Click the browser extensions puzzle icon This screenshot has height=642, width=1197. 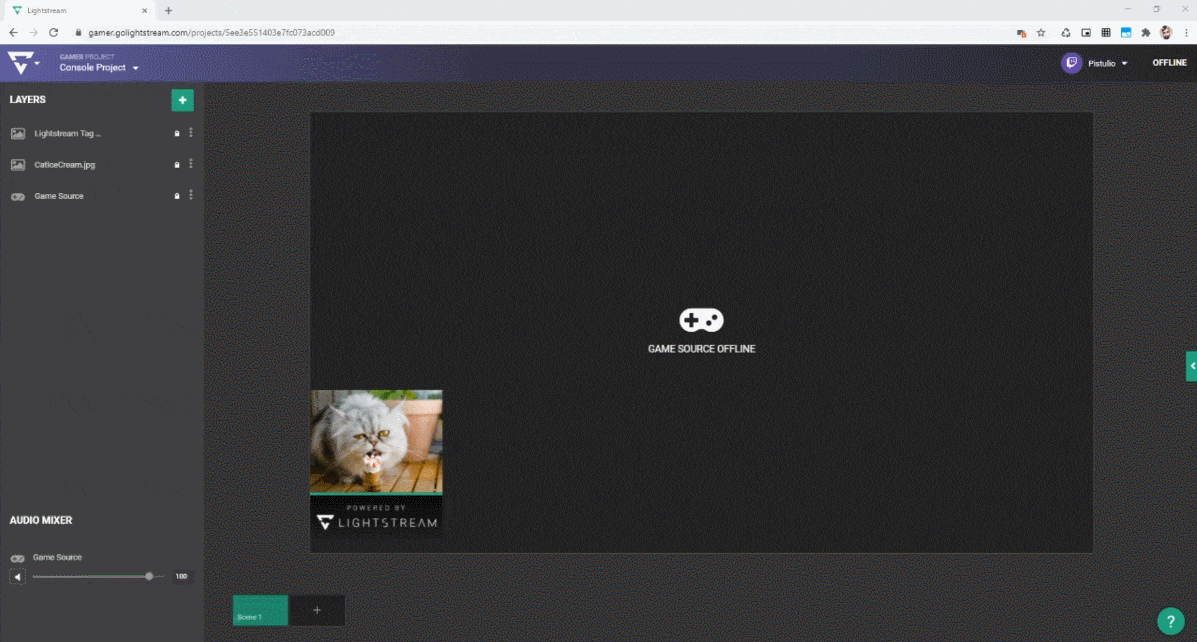click(x=1143, y=32)
